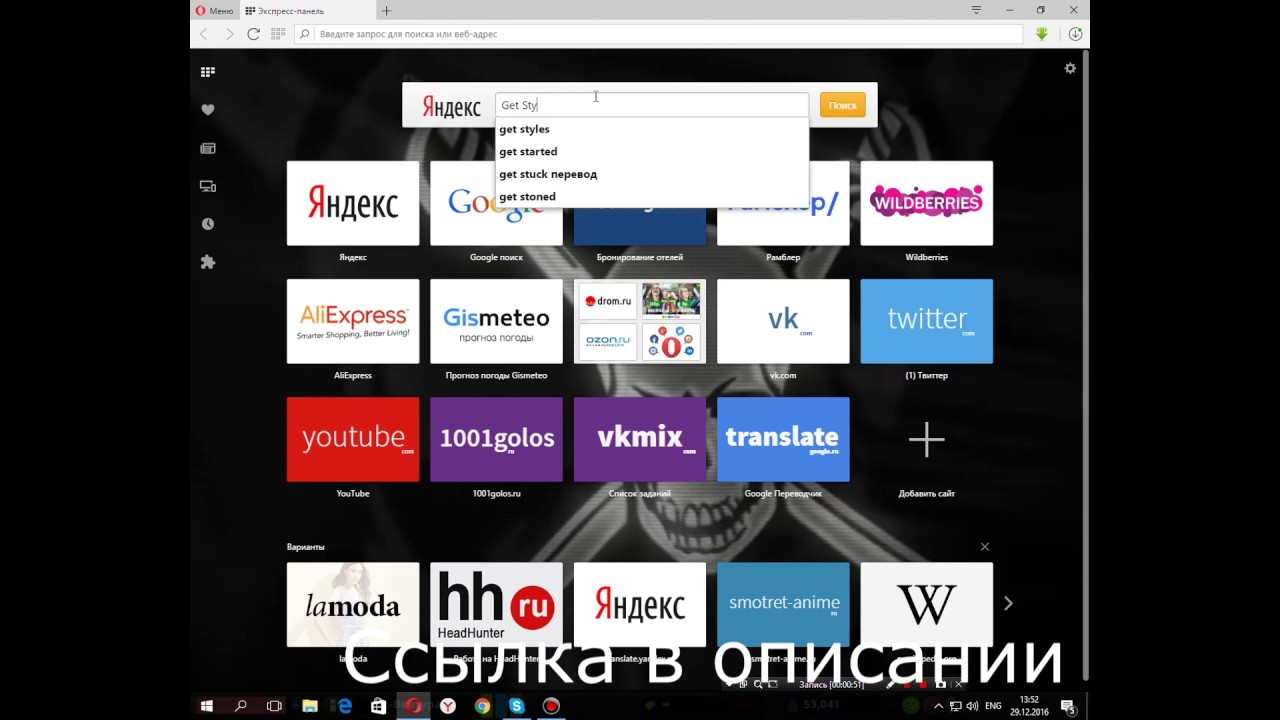
Task: Open the drom.ru folder tile
Action: coord(640,321)
